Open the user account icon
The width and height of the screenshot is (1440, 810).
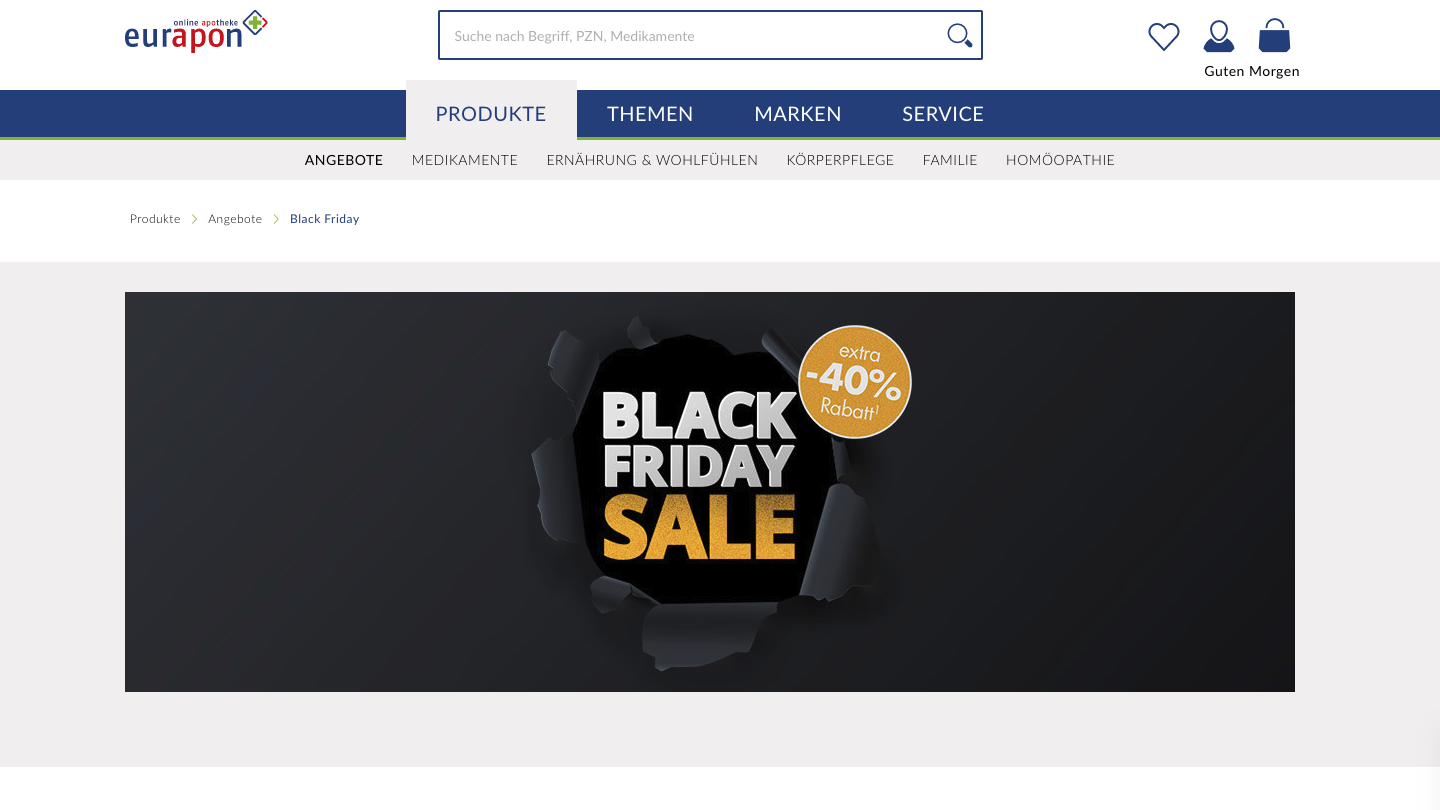tap(1218, 36)
